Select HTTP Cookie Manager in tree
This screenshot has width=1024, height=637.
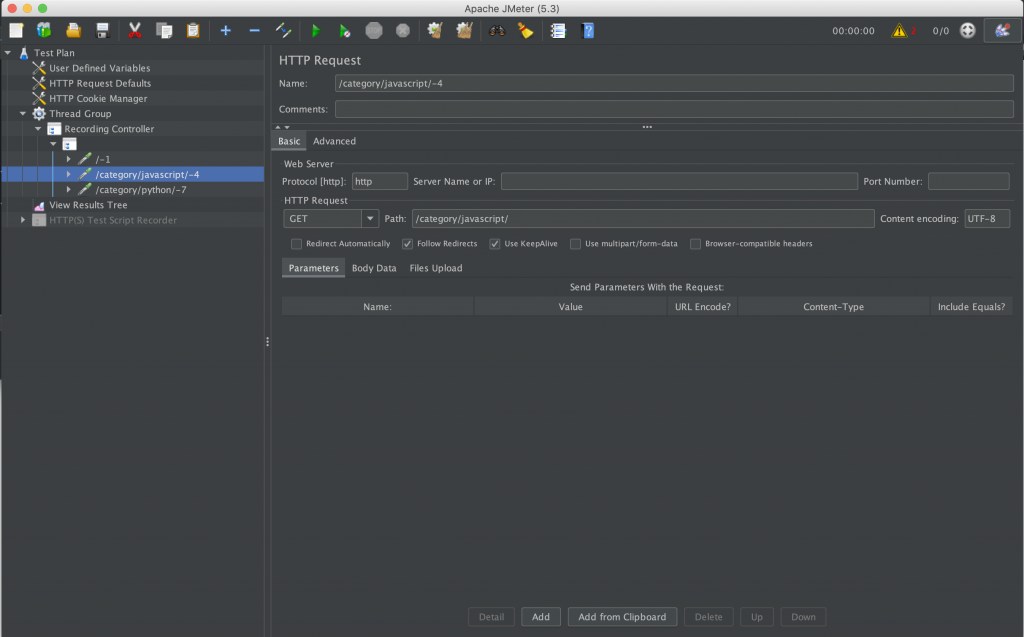pyautogui.click(x=98, y=99)
